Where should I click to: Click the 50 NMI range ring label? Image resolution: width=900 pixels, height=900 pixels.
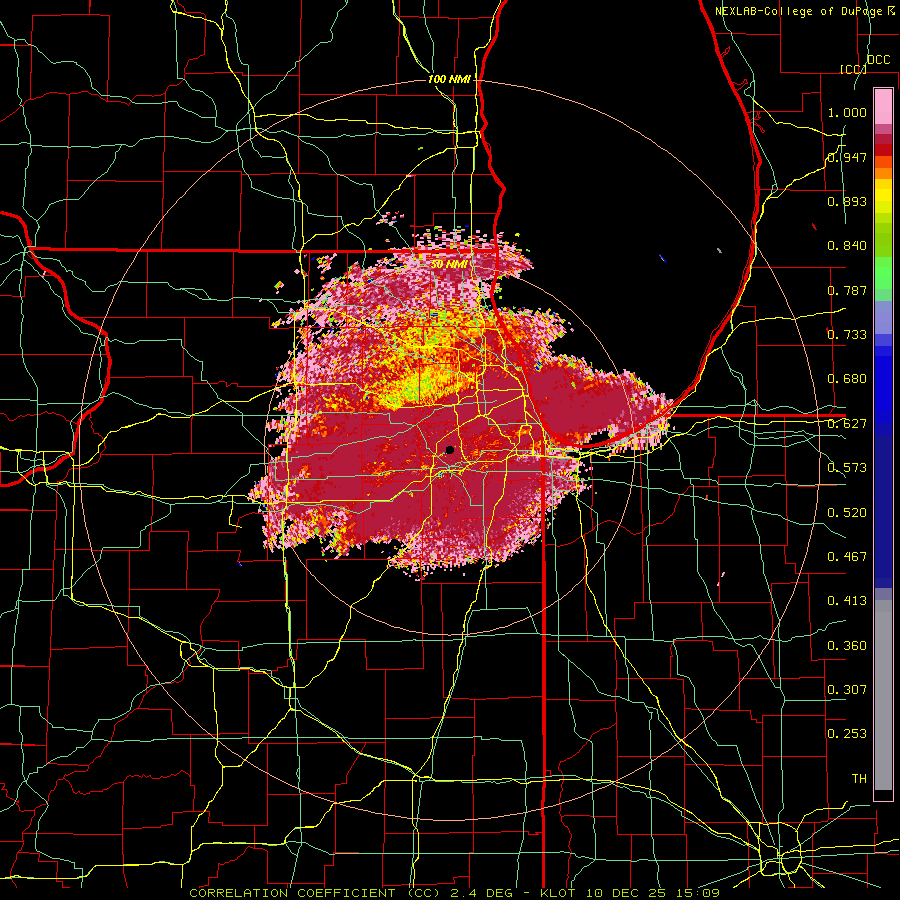click(449, 264)
